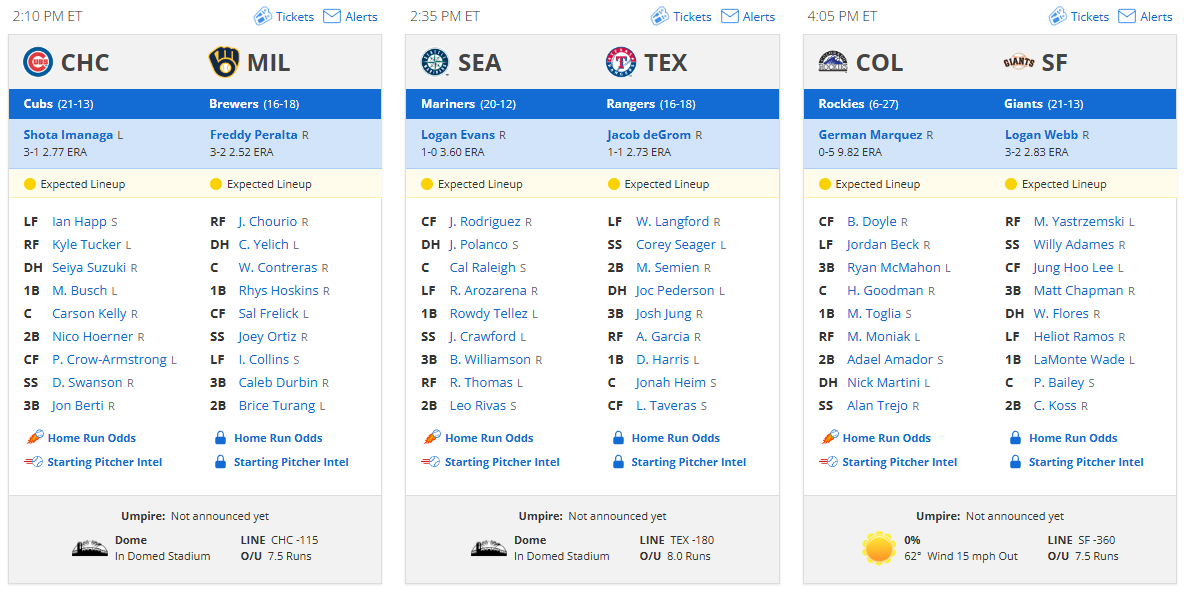1184x593 pixels.
Task: Click the Tickets icon for SEA vs TEX game
Action: pyautogui.click(x=659, y=16)
